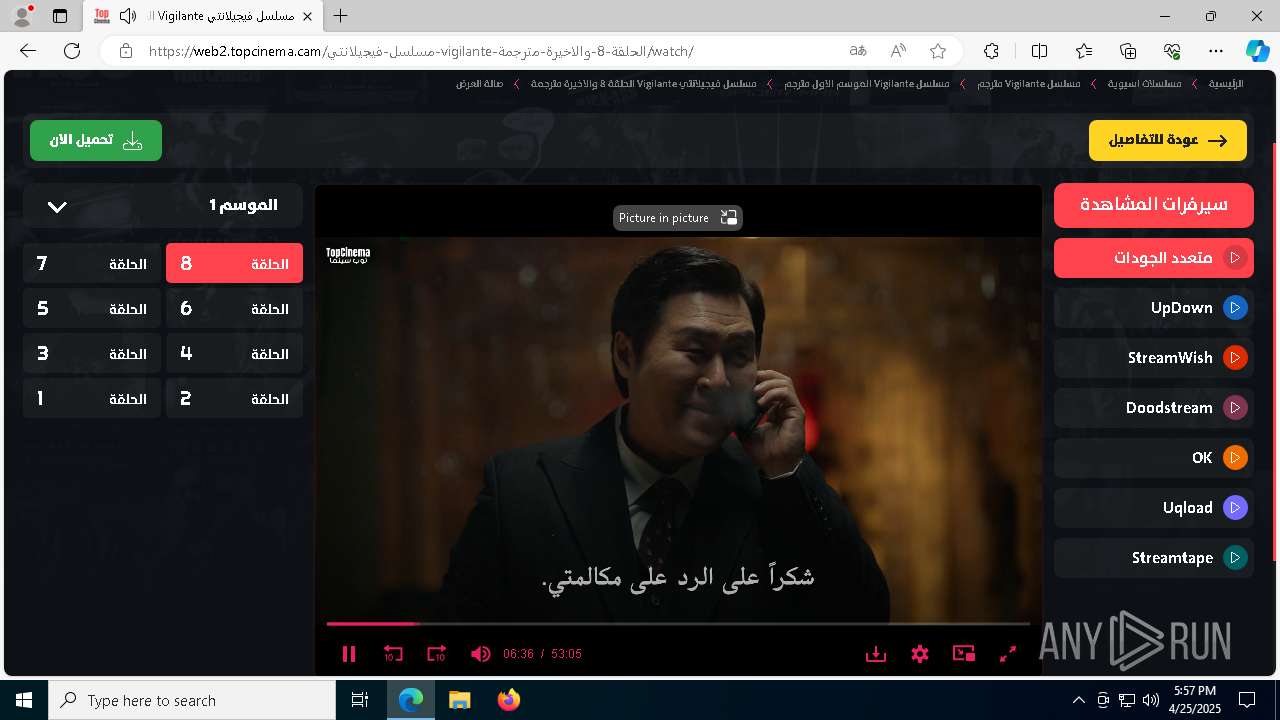Click the page vertical scrollbar

[1275, 350]
